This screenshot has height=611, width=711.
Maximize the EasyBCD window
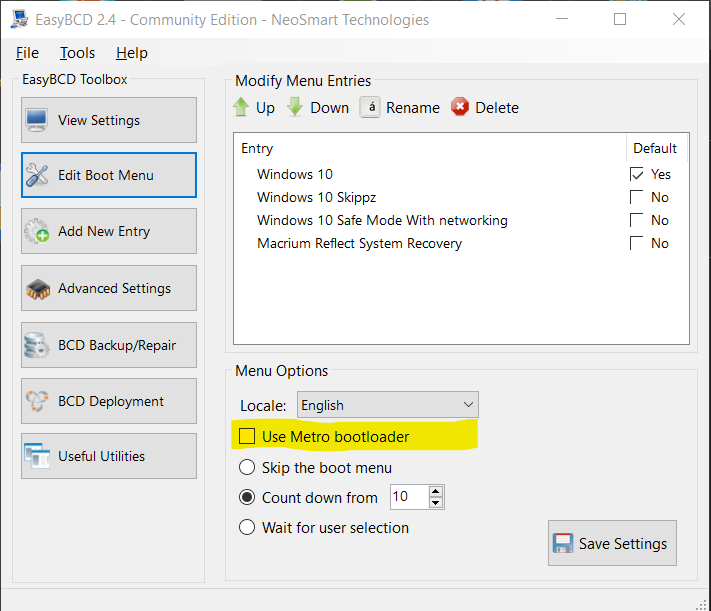620,19
